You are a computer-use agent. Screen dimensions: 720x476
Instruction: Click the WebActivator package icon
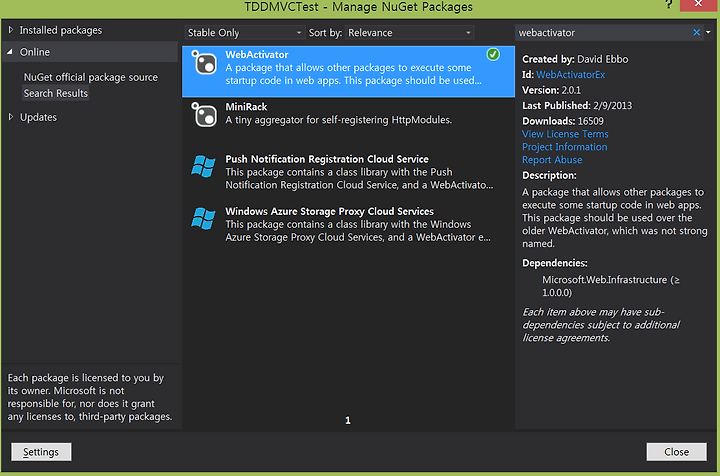(x=204, y=62)
